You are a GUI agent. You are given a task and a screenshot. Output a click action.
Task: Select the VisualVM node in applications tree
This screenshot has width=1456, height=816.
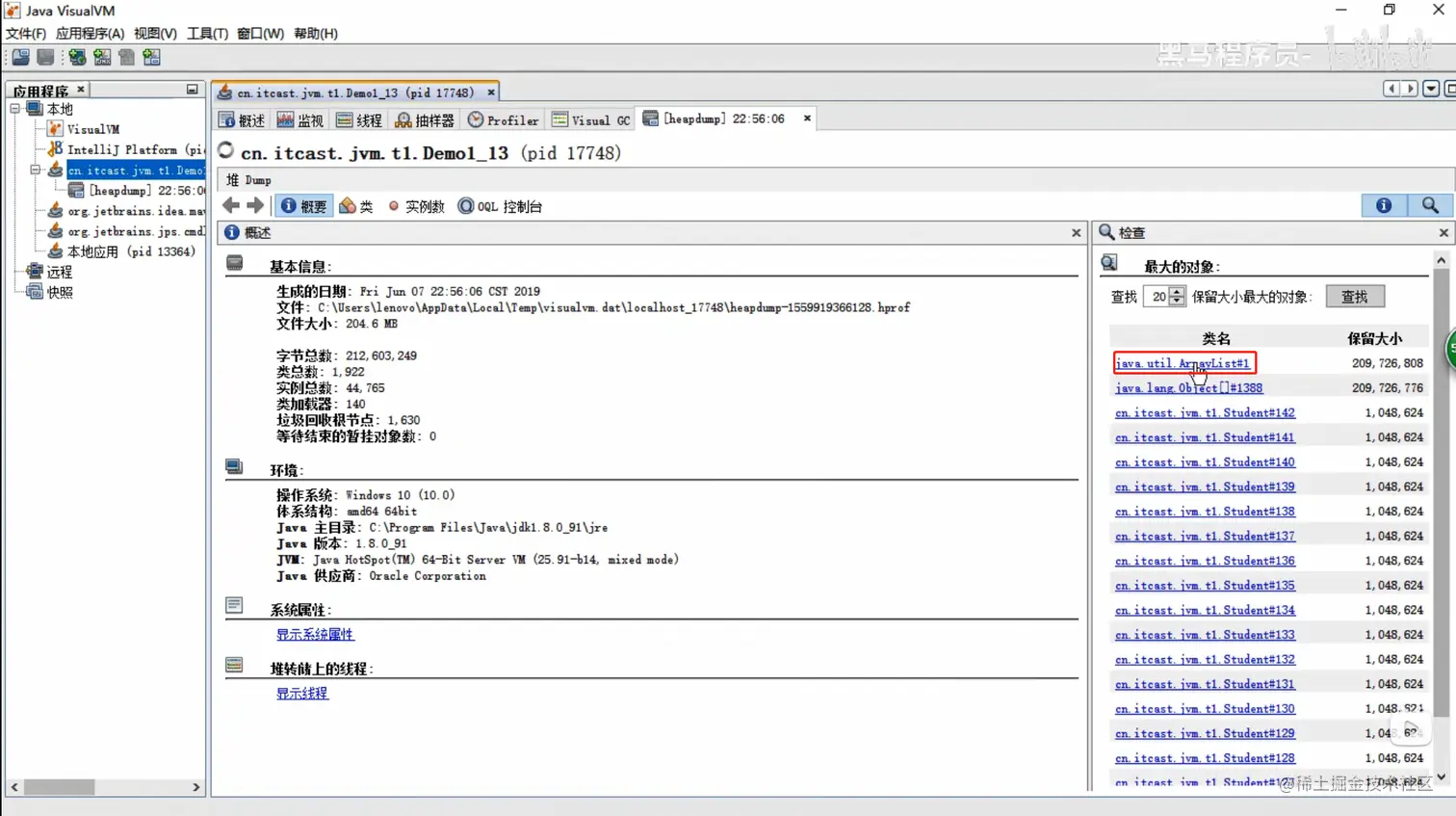click(84, 129)
